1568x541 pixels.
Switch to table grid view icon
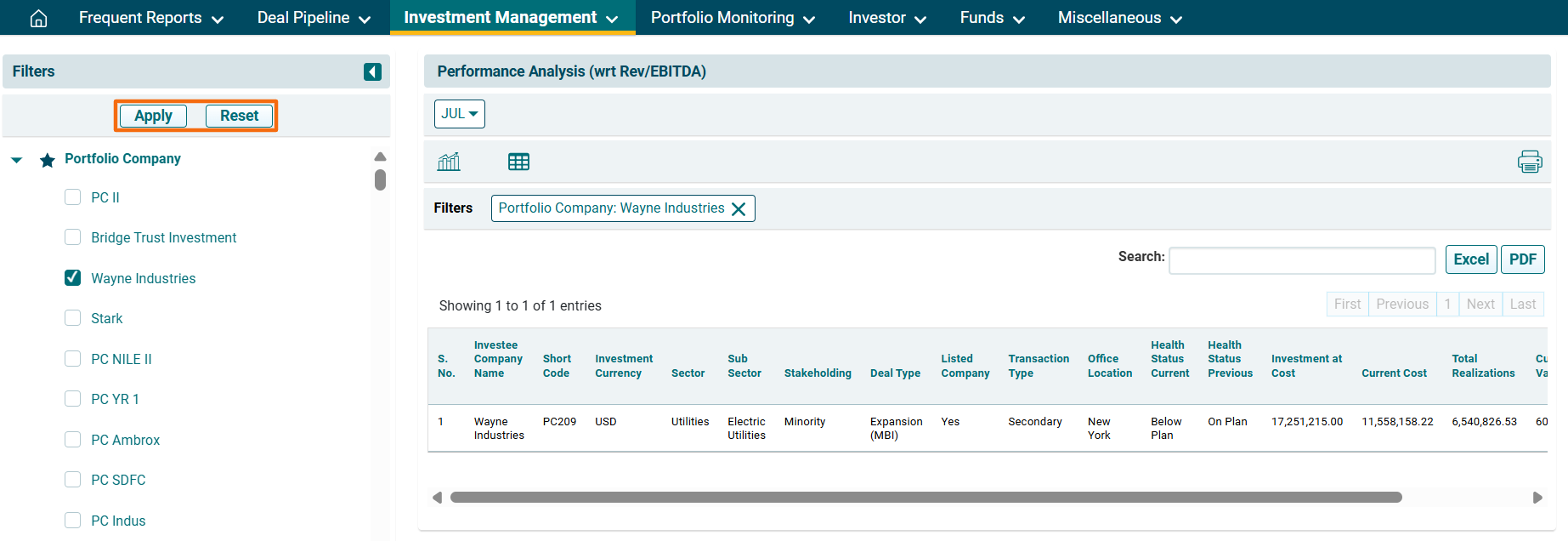click(518, 162)
